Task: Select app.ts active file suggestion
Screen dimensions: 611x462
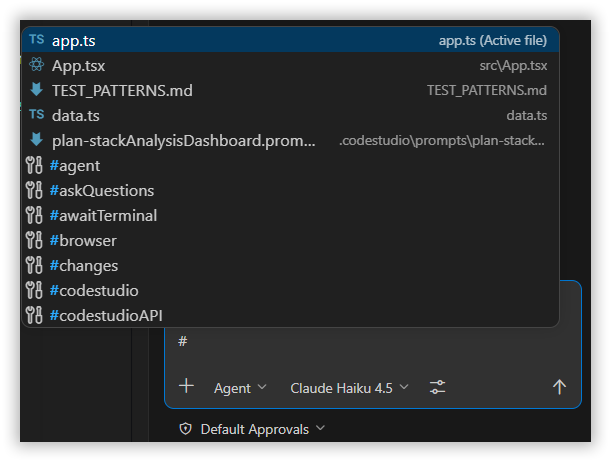Action: pos(290,41)
